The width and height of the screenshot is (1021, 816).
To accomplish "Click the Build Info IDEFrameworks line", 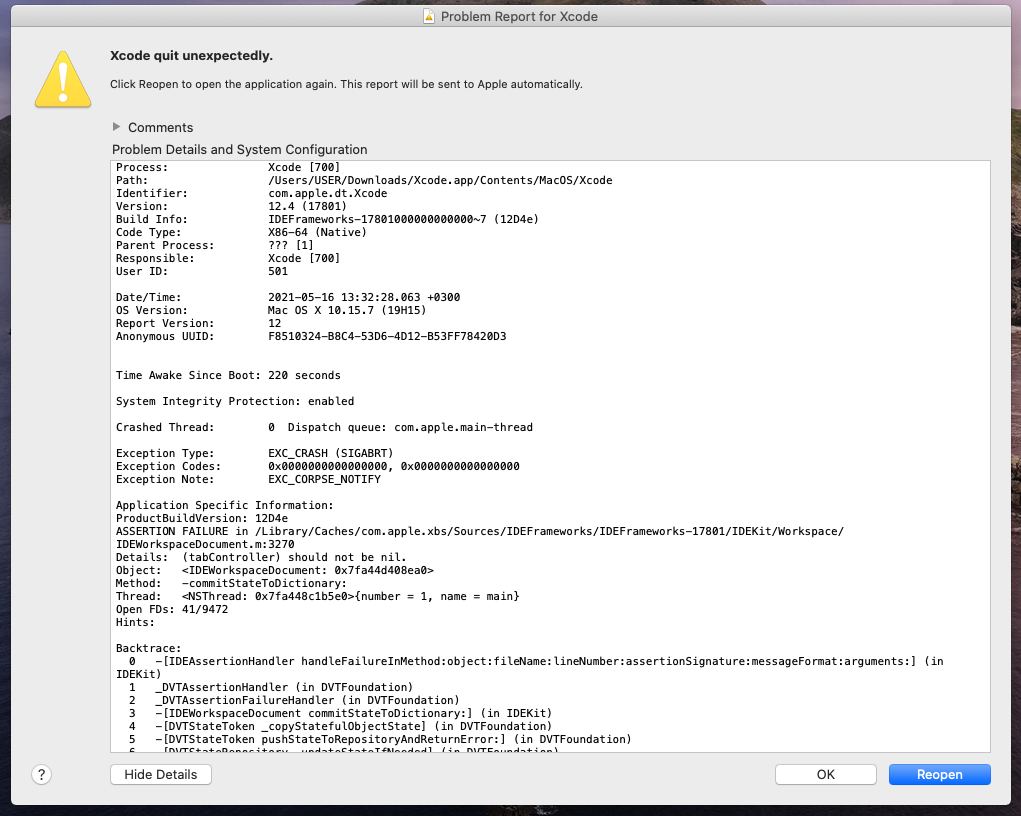I will coord(327,219).
